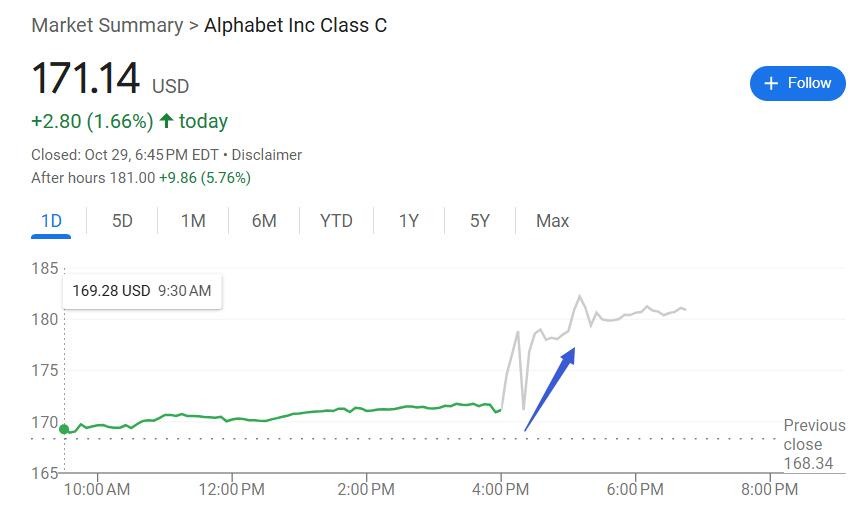
Task: Click the Follow button
Action: click(x=797, y=83)
